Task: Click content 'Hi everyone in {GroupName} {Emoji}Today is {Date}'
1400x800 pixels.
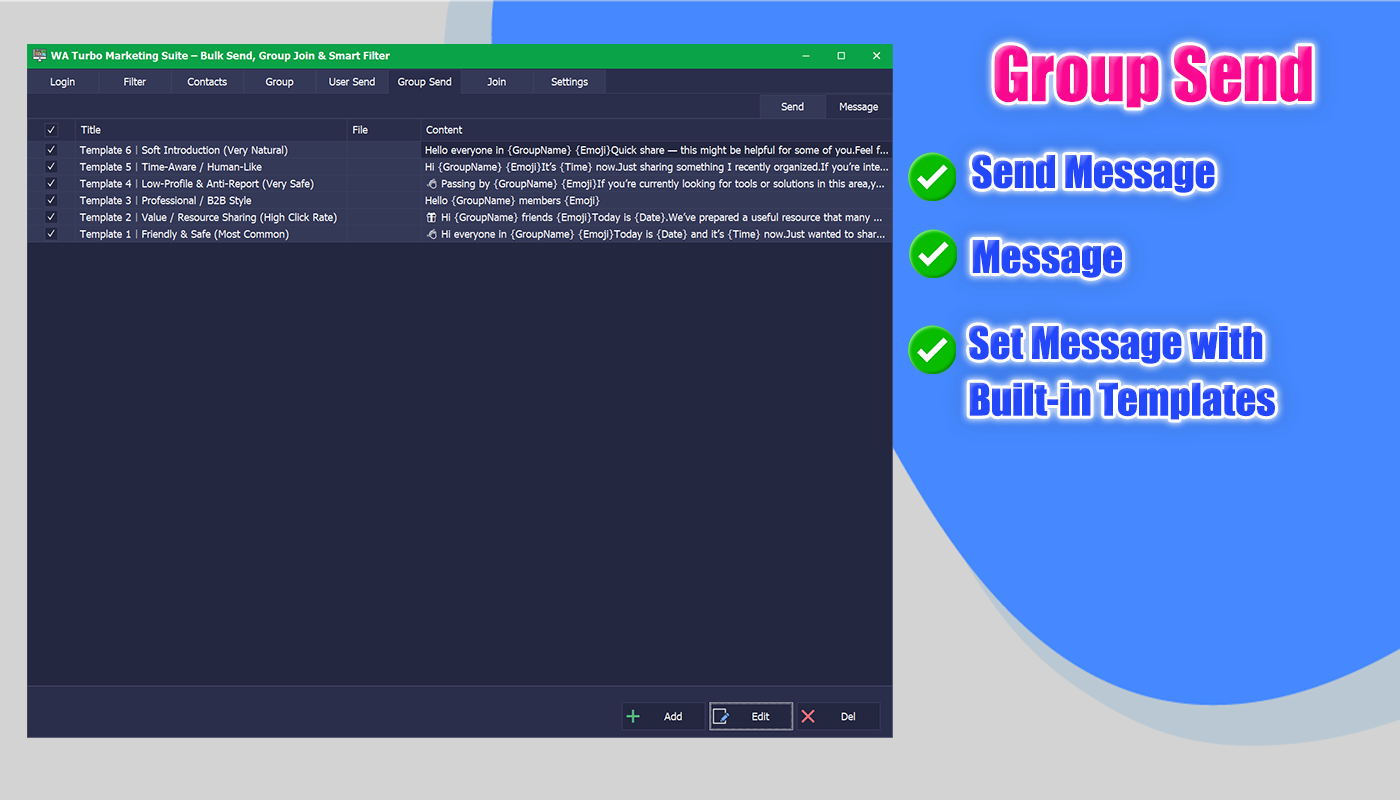Action: pyautogui.click(x=656, y=234)
